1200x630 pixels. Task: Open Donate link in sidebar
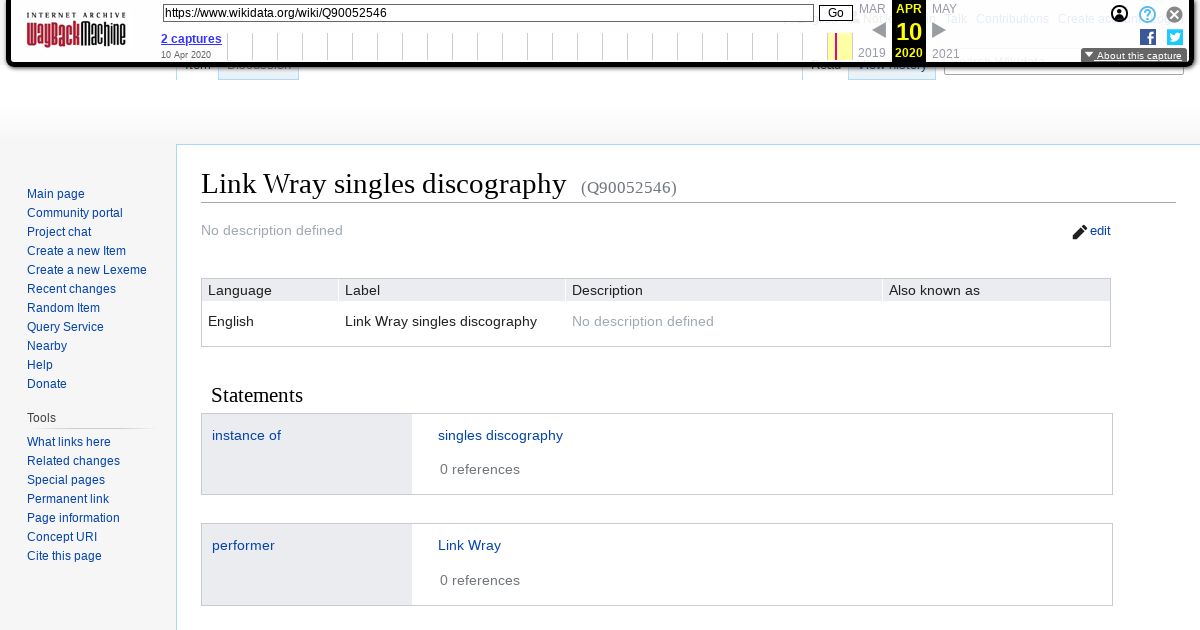pos(47,384)
